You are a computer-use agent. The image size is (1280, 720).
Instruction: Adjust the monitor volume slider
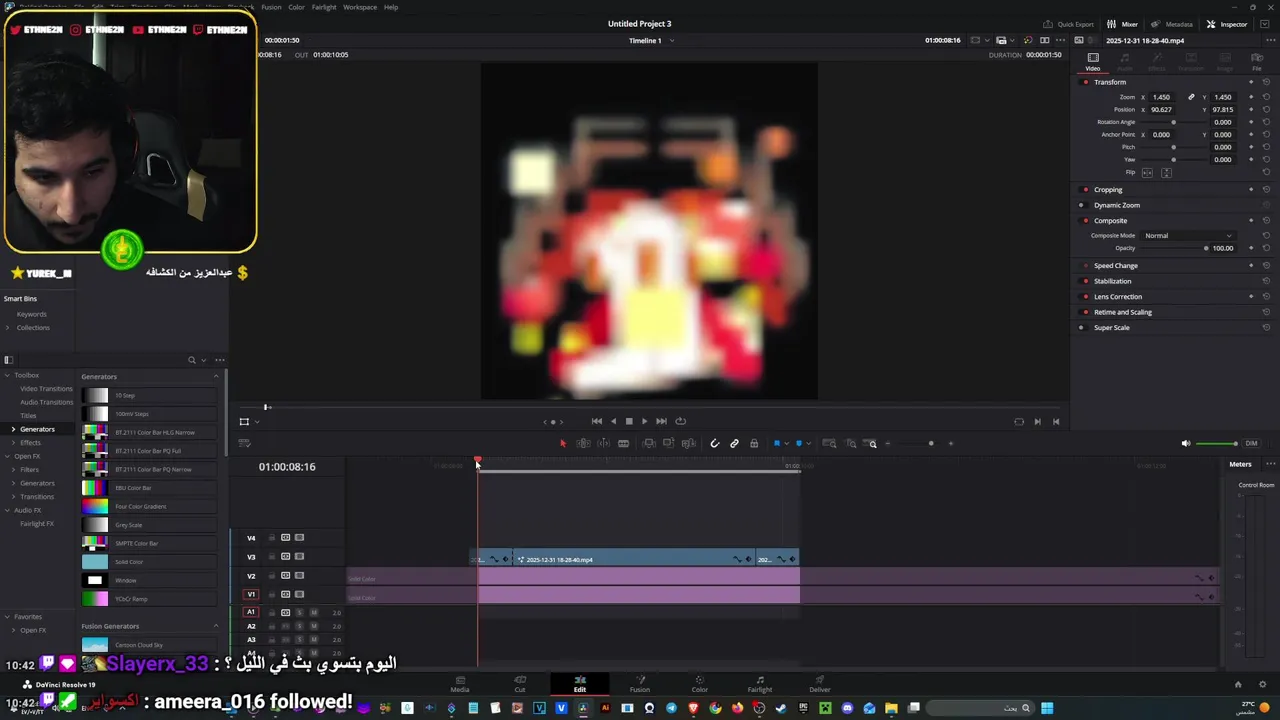pyautogui.click(x=1217, y=443)
